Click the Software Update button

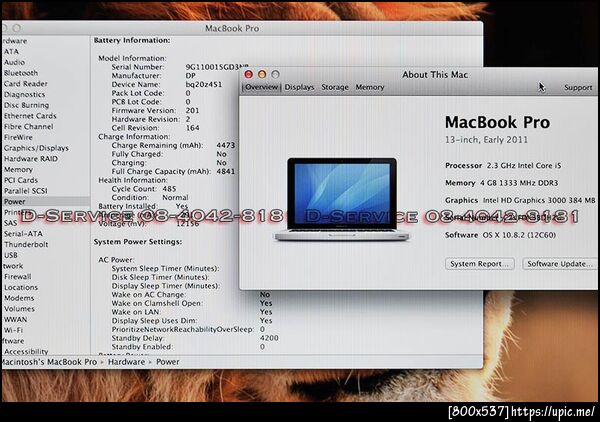pyautogui.click(x=560, y=264)
